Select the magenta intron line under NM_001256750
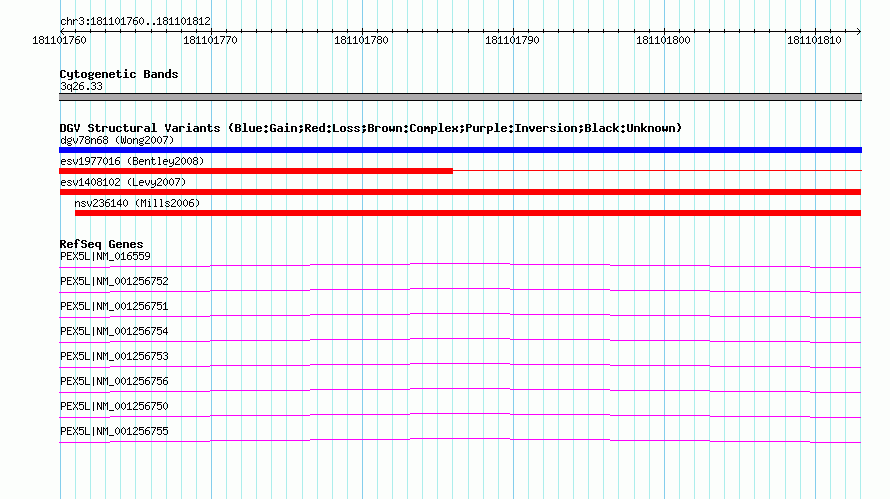 click(x=460, y=413)
